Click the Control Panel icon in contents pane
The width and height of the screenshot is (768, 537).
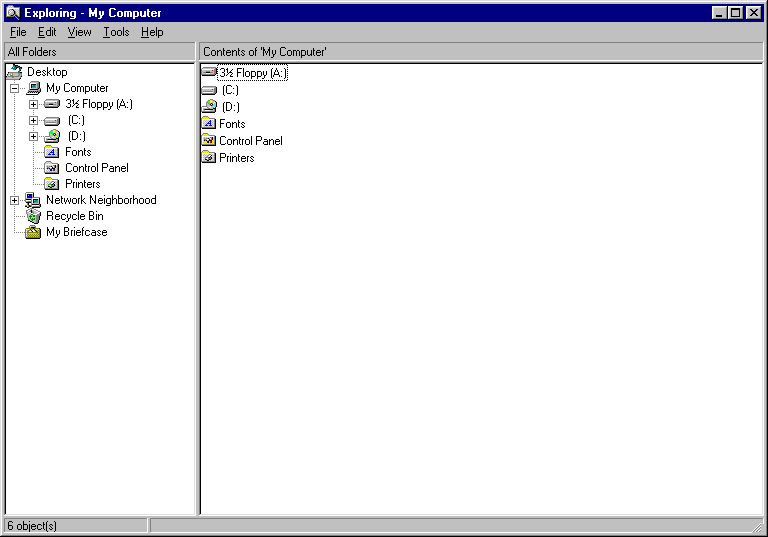point(209,141)
